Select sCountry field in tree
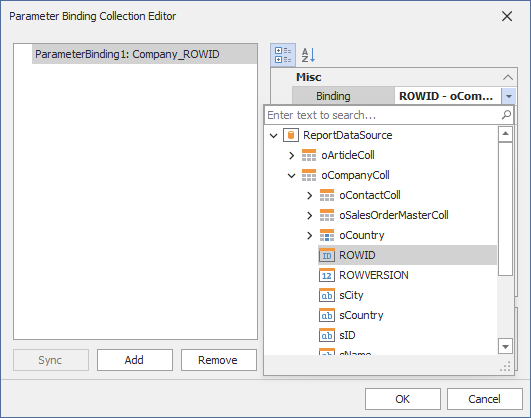531x418 pixels. 361,315
